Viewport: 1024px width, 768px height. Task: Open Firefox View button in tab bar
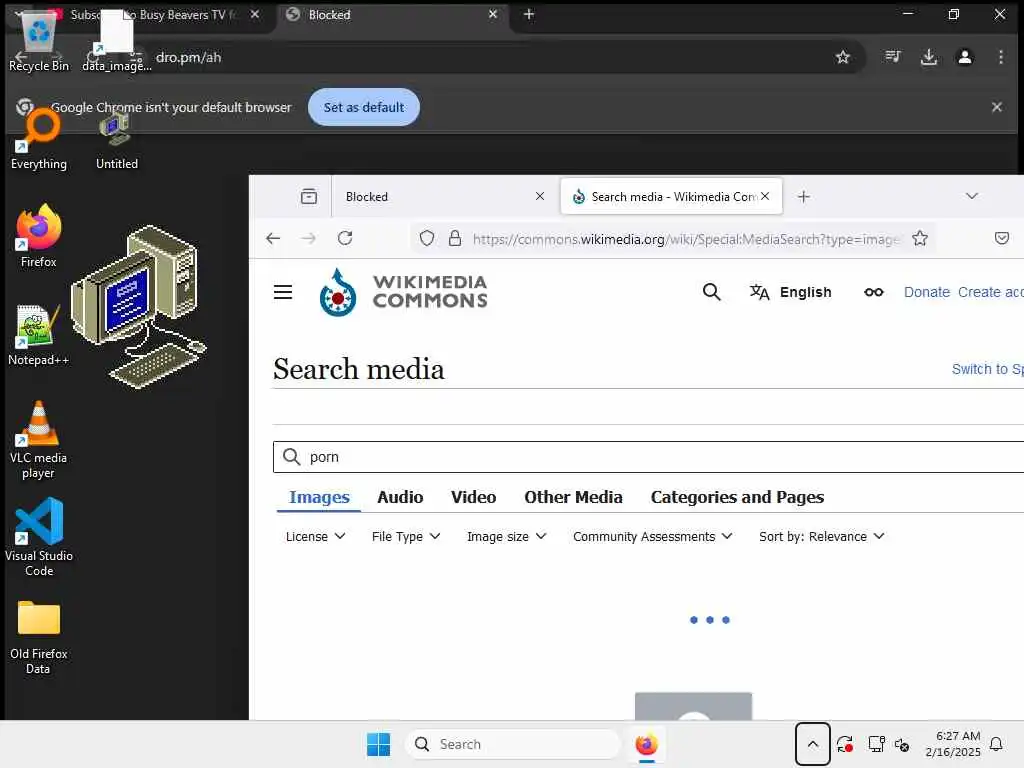(308, 196)
